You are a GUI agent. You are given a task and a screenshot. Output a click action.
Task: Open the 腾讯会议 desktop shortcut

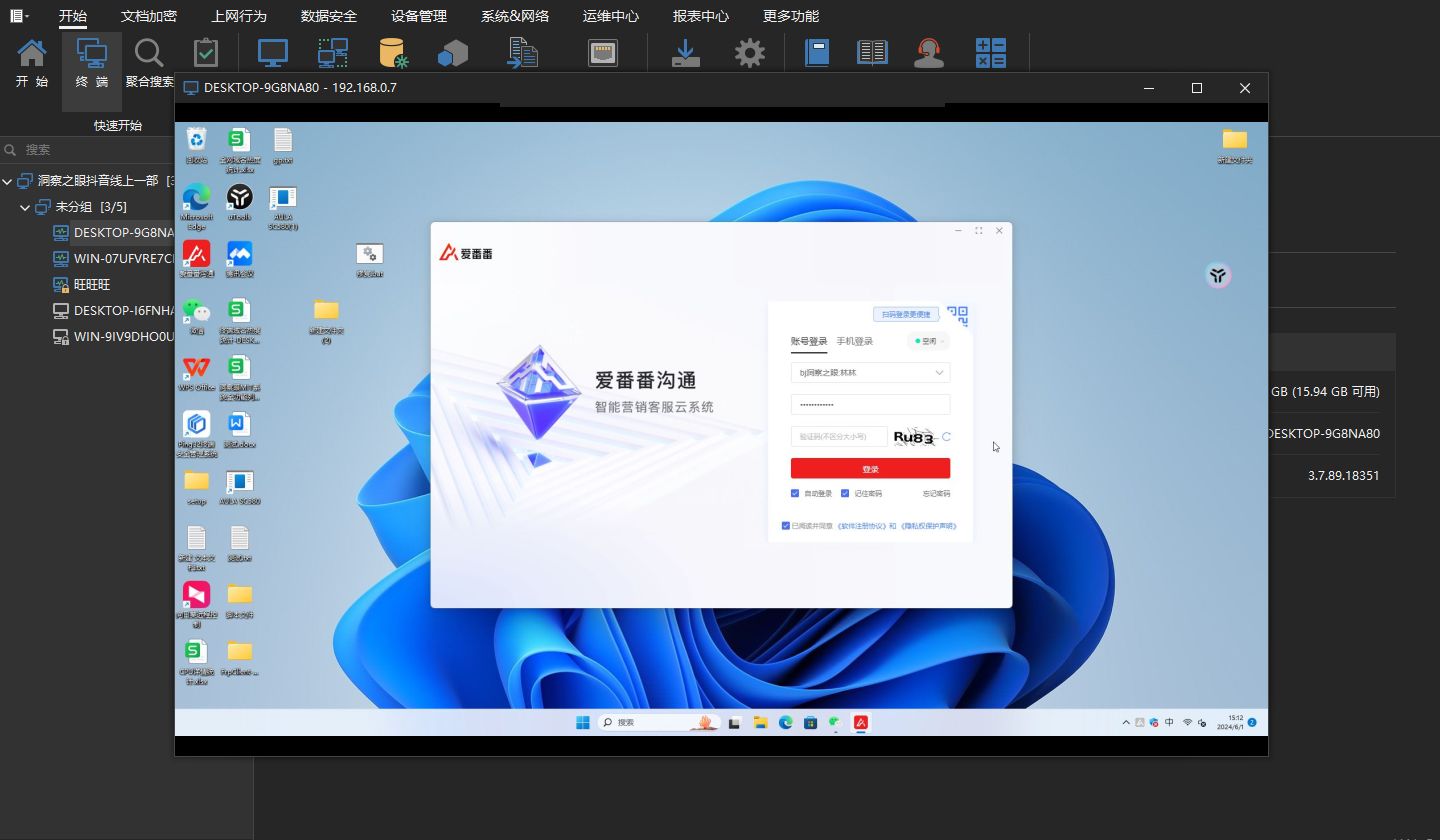coord(239,259)
